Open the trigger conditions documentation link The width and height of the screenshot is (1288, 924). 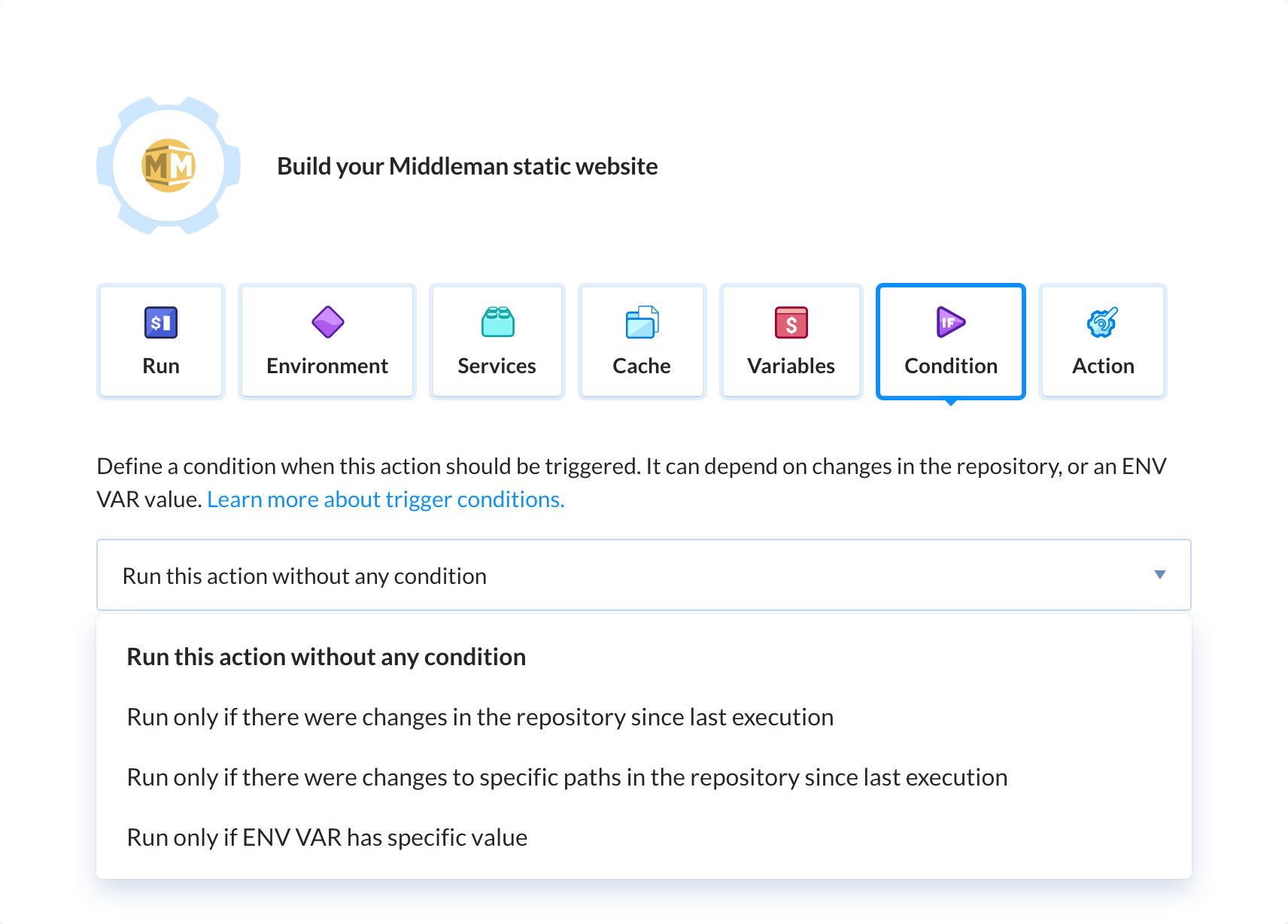pos(385,498)
